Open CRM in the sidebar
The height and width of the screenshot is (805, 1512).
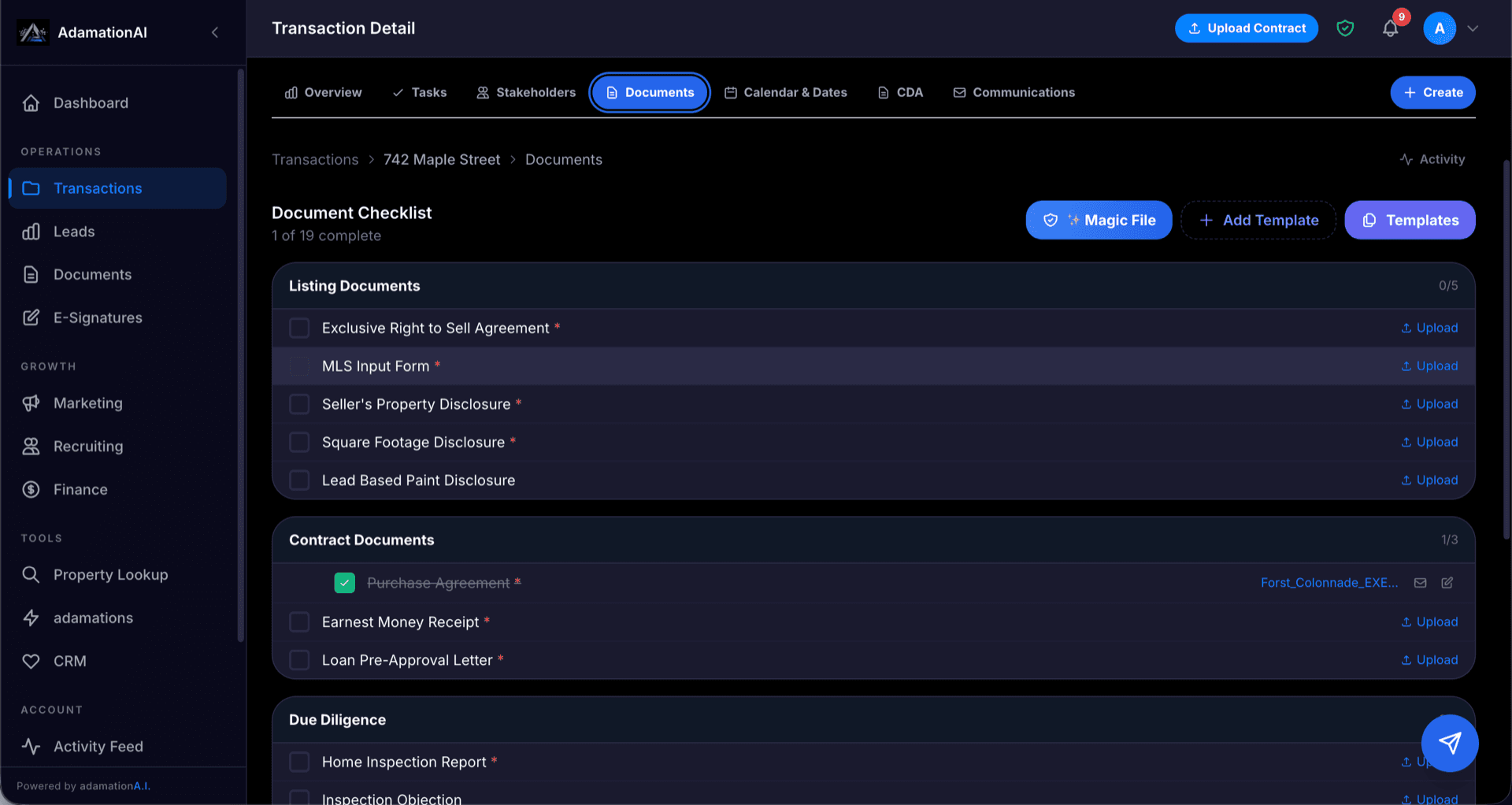(x=118, y=661)
